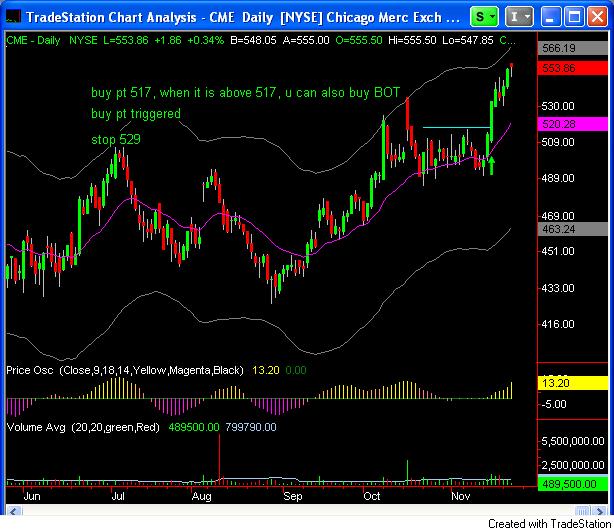Click the 451.00 price axis label

(x=558, y=251)
